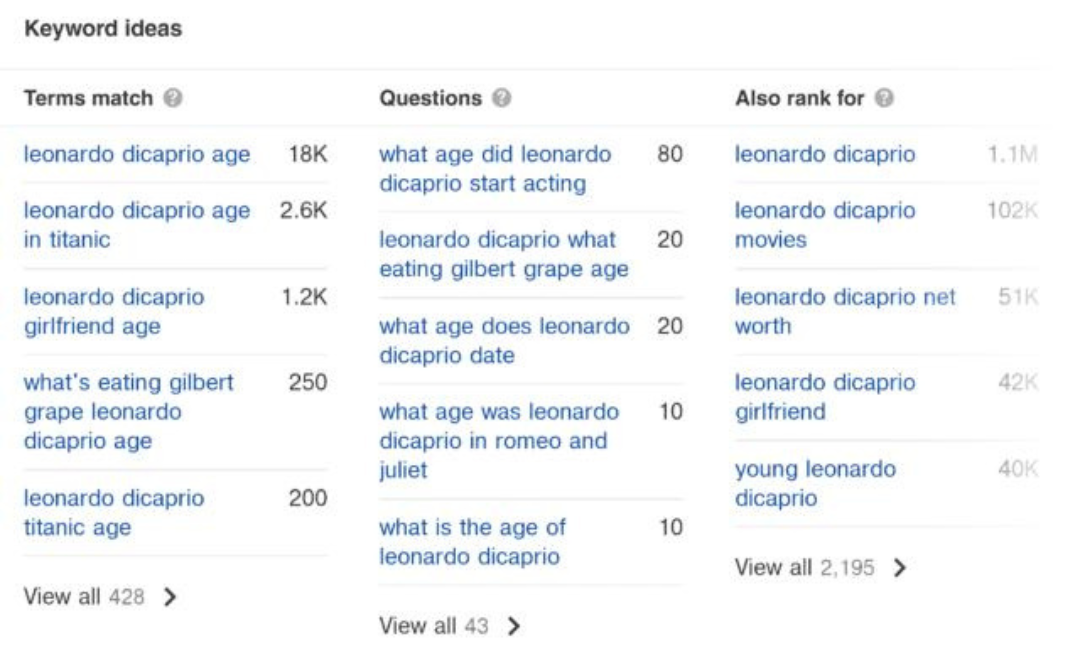
Task: Expand View all 428 terms match
Action: point(100,597)
